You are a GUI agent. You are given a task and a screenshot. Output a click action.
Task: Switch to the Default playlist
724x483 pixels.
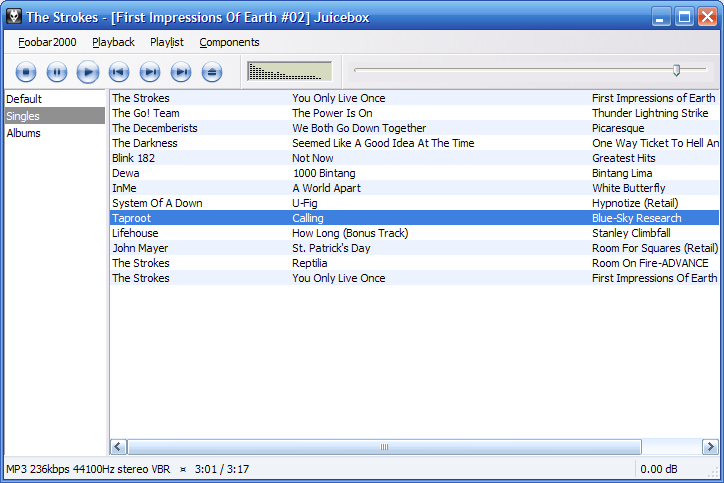24,99
